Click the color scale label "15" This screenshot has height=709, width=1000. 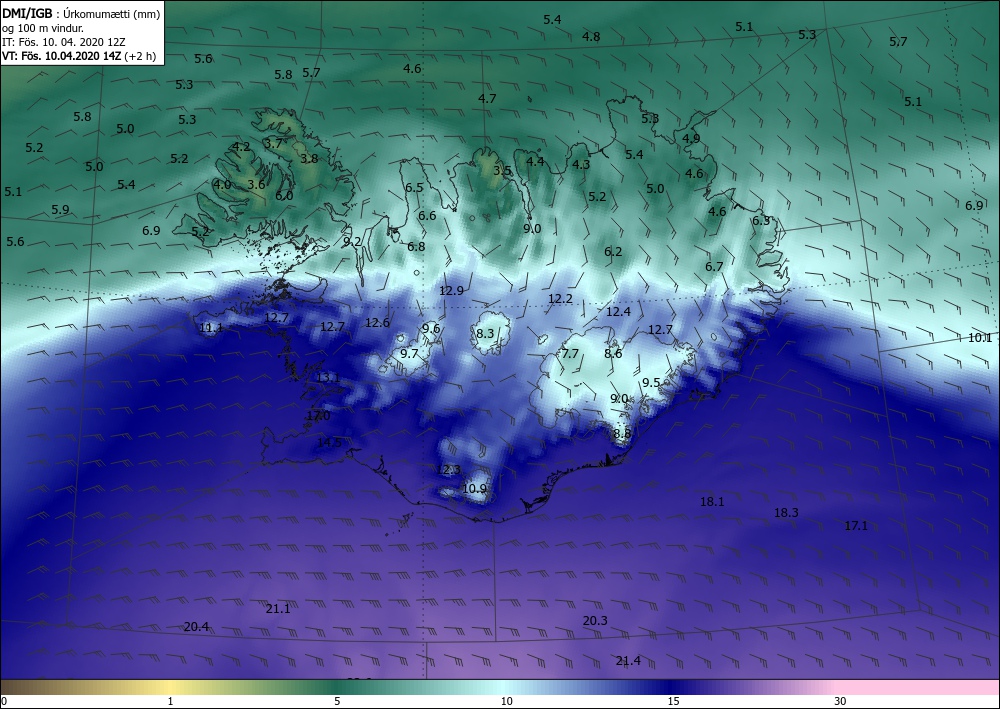pos(673,701)
